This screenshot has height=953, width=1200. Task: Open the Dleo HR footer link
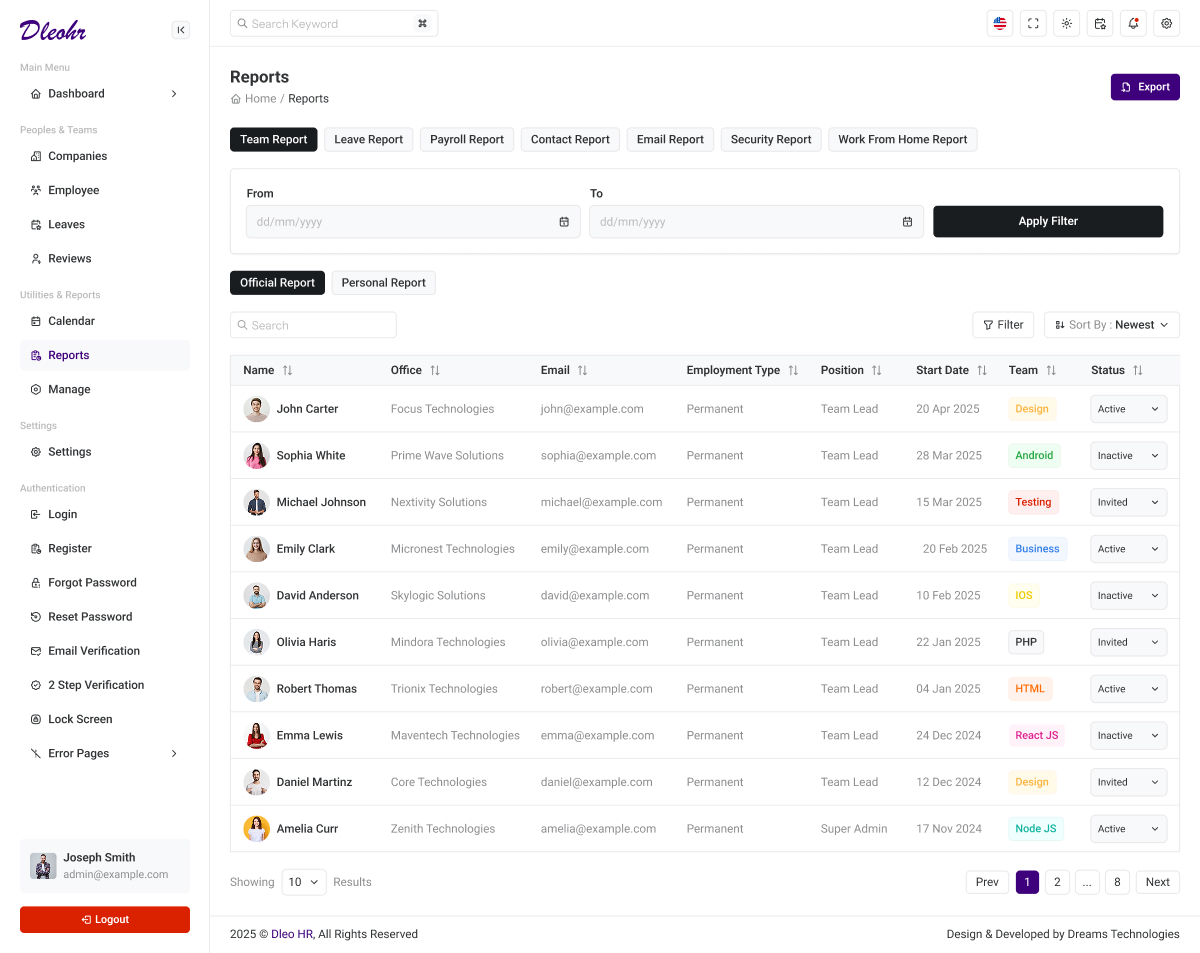(x=291, y=933)
